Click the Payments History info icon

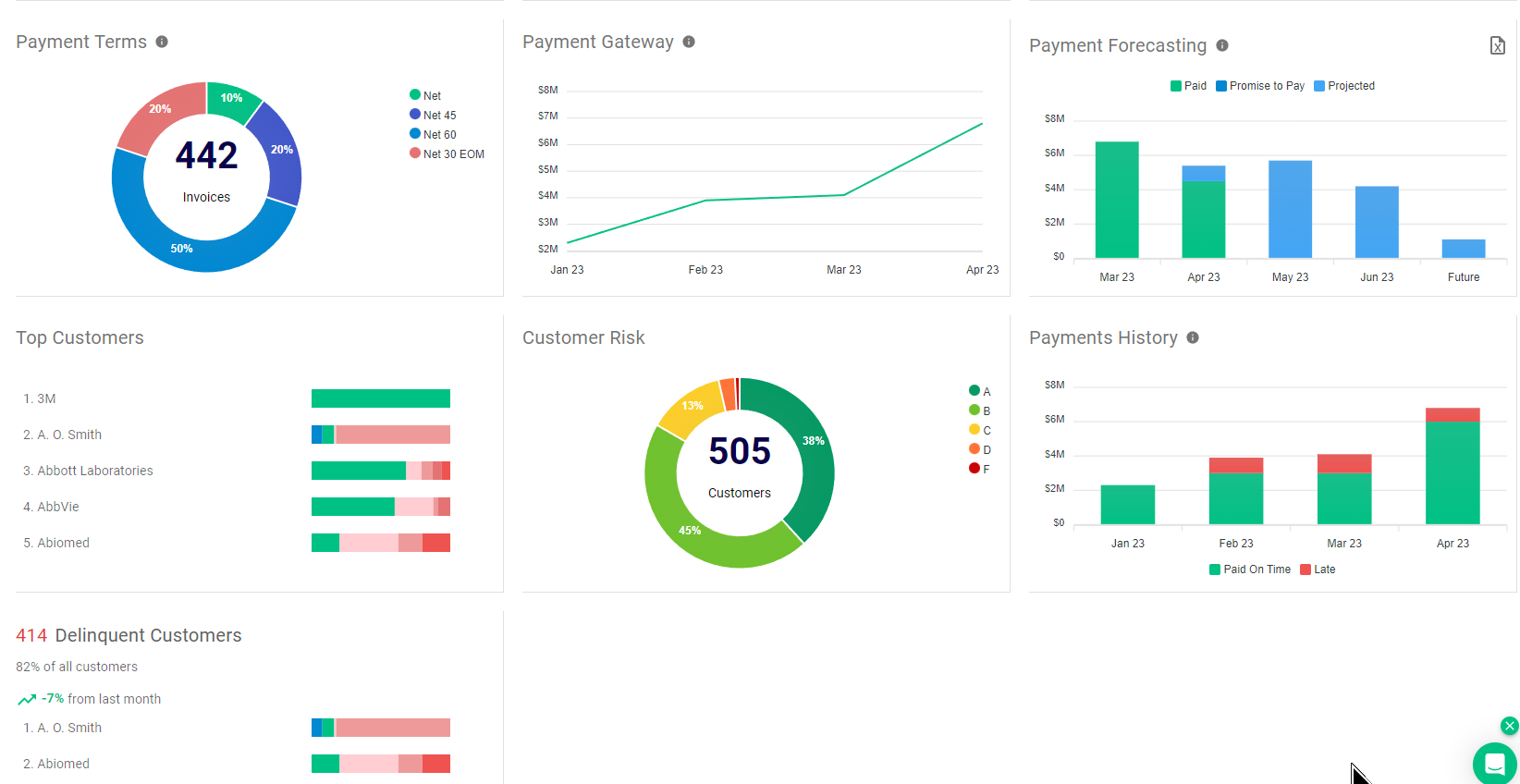(1193, 337)
